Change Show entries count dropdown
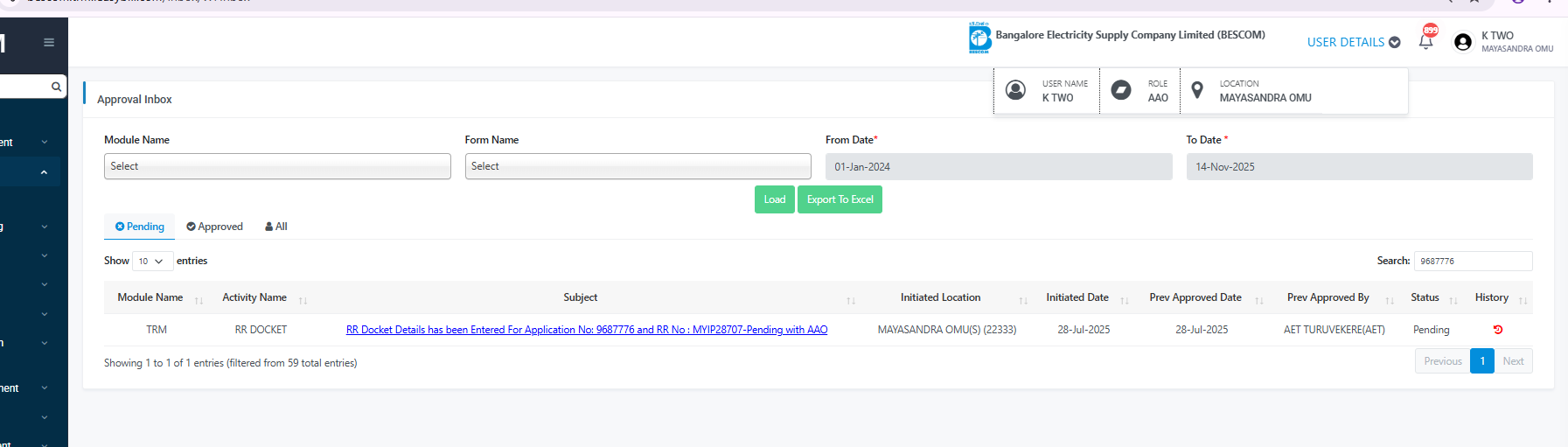Screen dimensions: 1568x447 tap(152, 261)
